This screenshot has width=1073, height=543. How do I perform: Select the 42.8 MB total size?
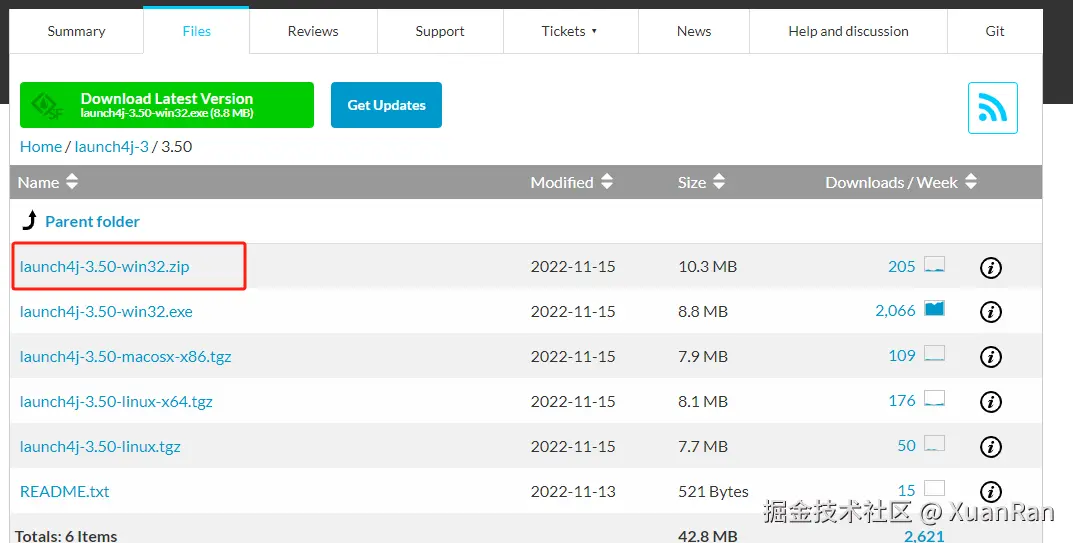point(708,535)
